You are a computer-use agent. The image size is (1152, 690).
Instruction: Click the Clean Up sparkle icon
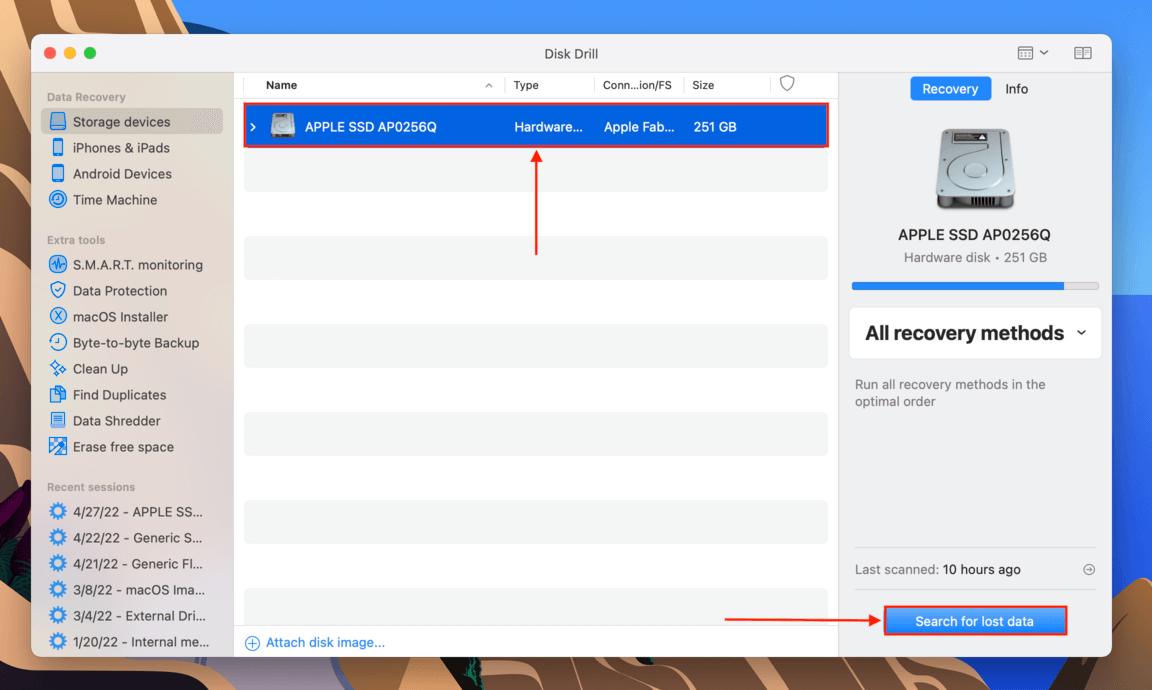click(x=57, y=368)
